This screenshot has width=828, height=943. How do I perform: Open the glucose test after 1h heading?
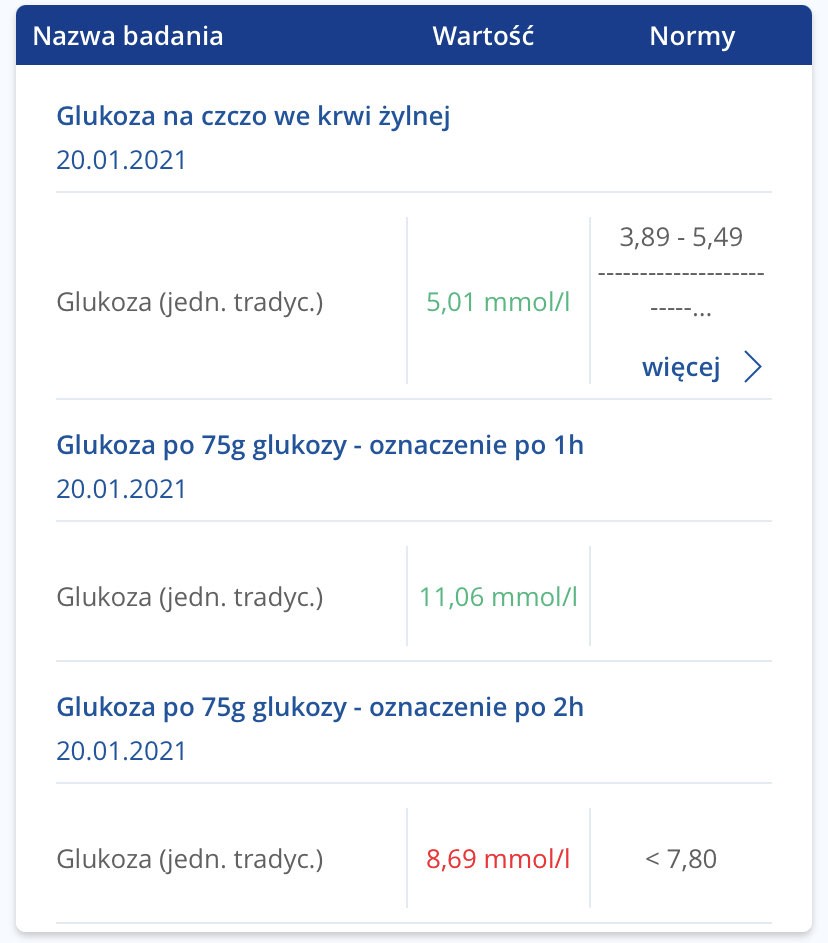tap(320, 445)
